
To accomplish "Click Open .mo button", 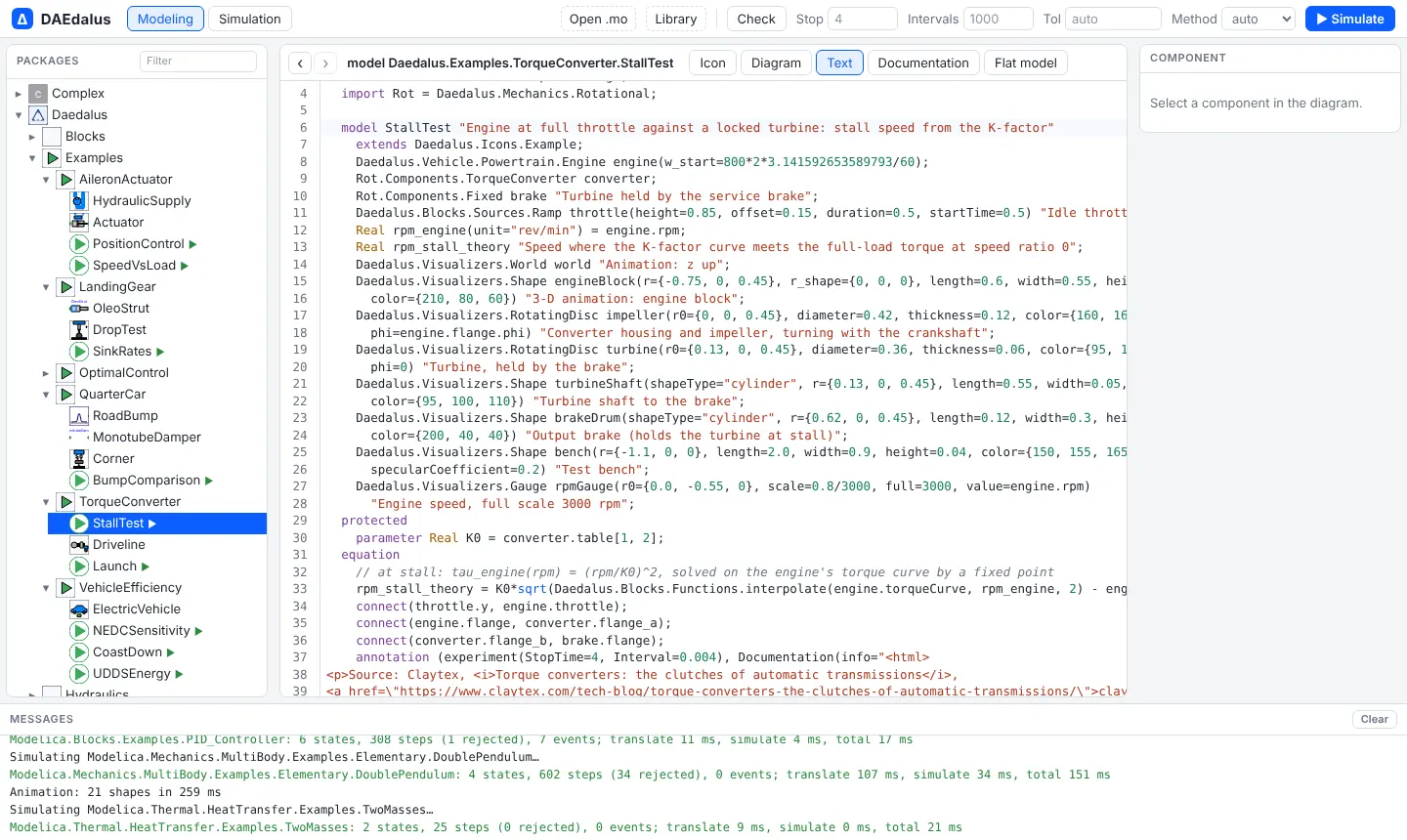I will tap(599, 19).
